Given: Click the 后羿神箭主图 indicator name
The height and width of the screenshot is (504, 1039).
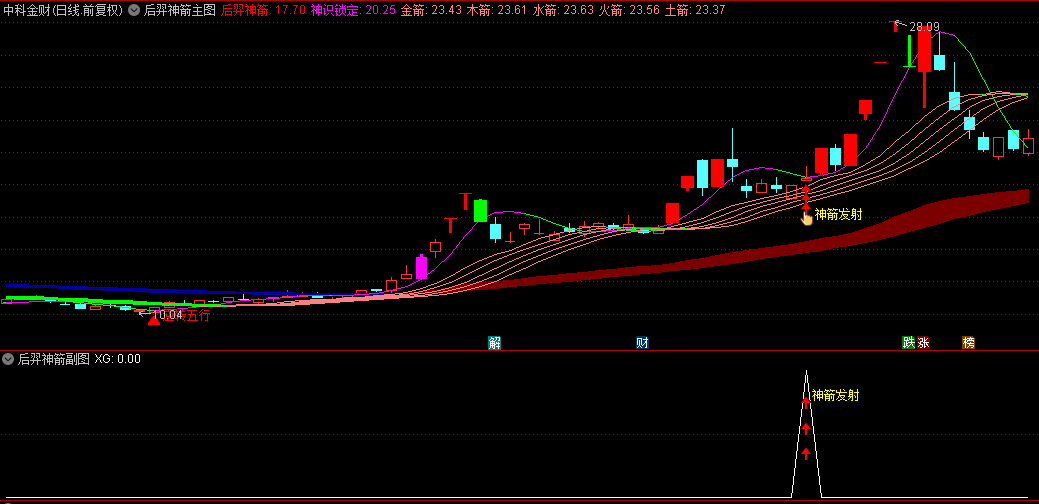Looking at the screenshot, I should click(x=180, y=10).
